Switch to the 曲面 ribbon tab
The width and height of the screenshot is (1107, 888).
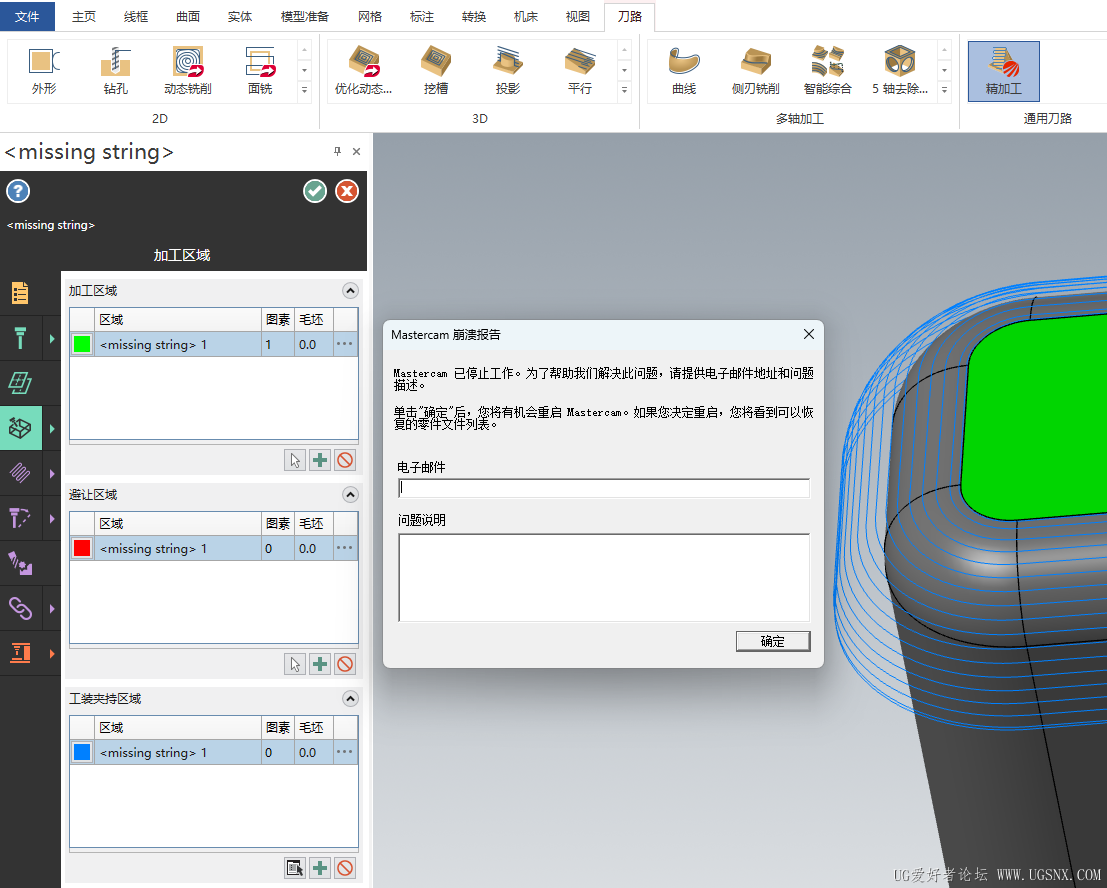point(188,16)
